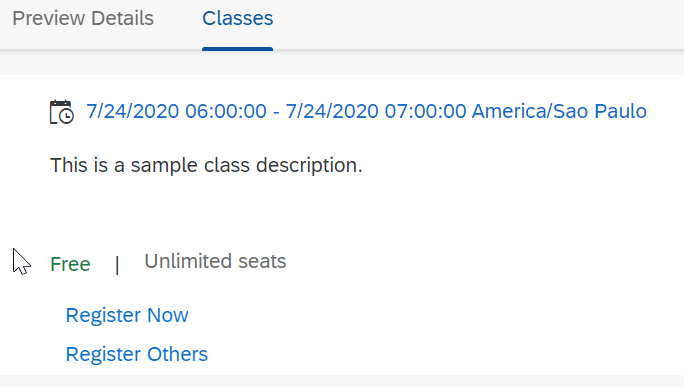Click the word Now in Register Now

168,315
